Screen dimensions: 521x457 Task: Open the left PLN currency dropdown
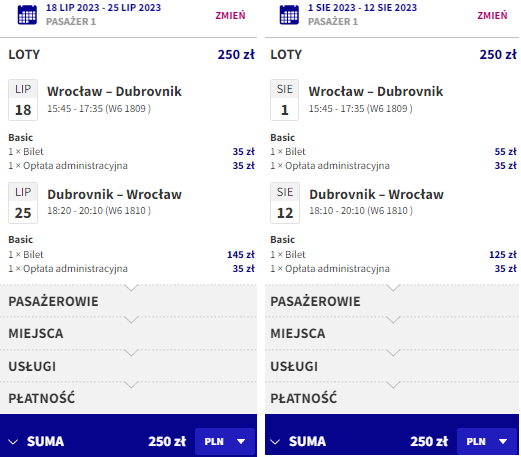point(225,442)
